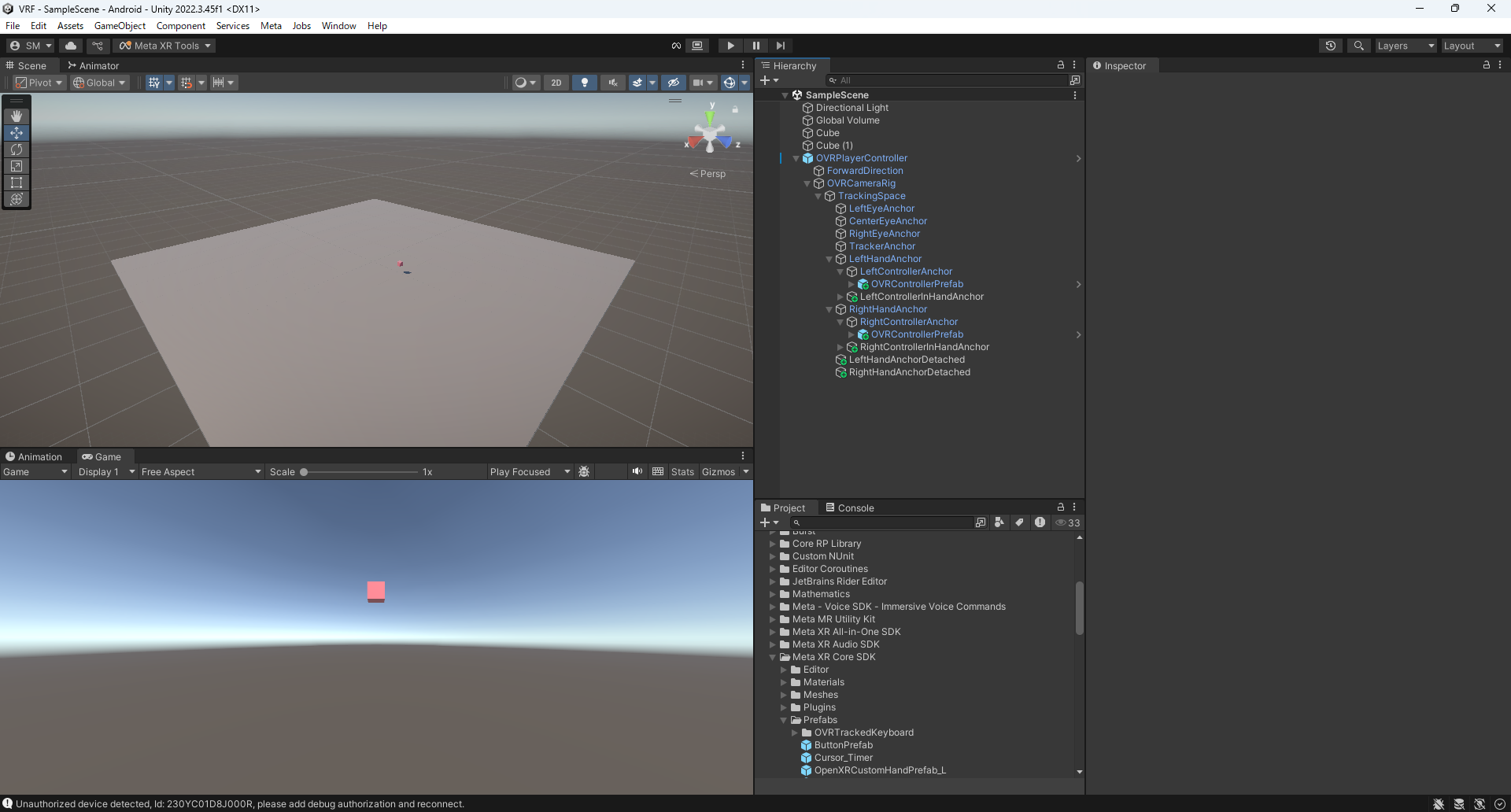1511x812 pixels.
Task: Open the Free Aspect dropdown
Action: (201, 472)
